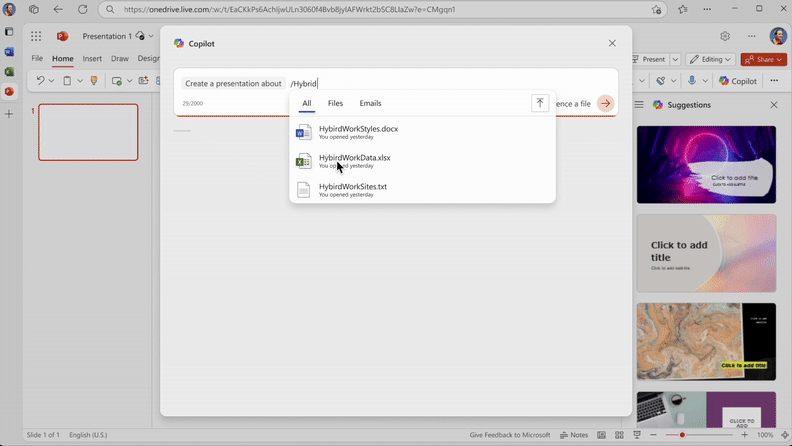This screenshot has width=792, height=446.
Task: Switch to the Insert ribbon tab
Action: tap(92, 59)
